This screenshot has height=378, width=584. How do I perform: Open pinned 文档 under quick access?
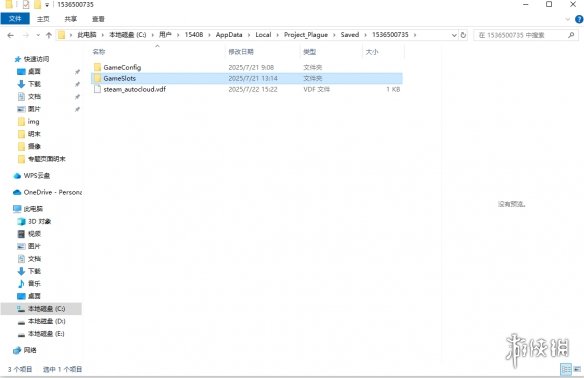click(34, 96)
